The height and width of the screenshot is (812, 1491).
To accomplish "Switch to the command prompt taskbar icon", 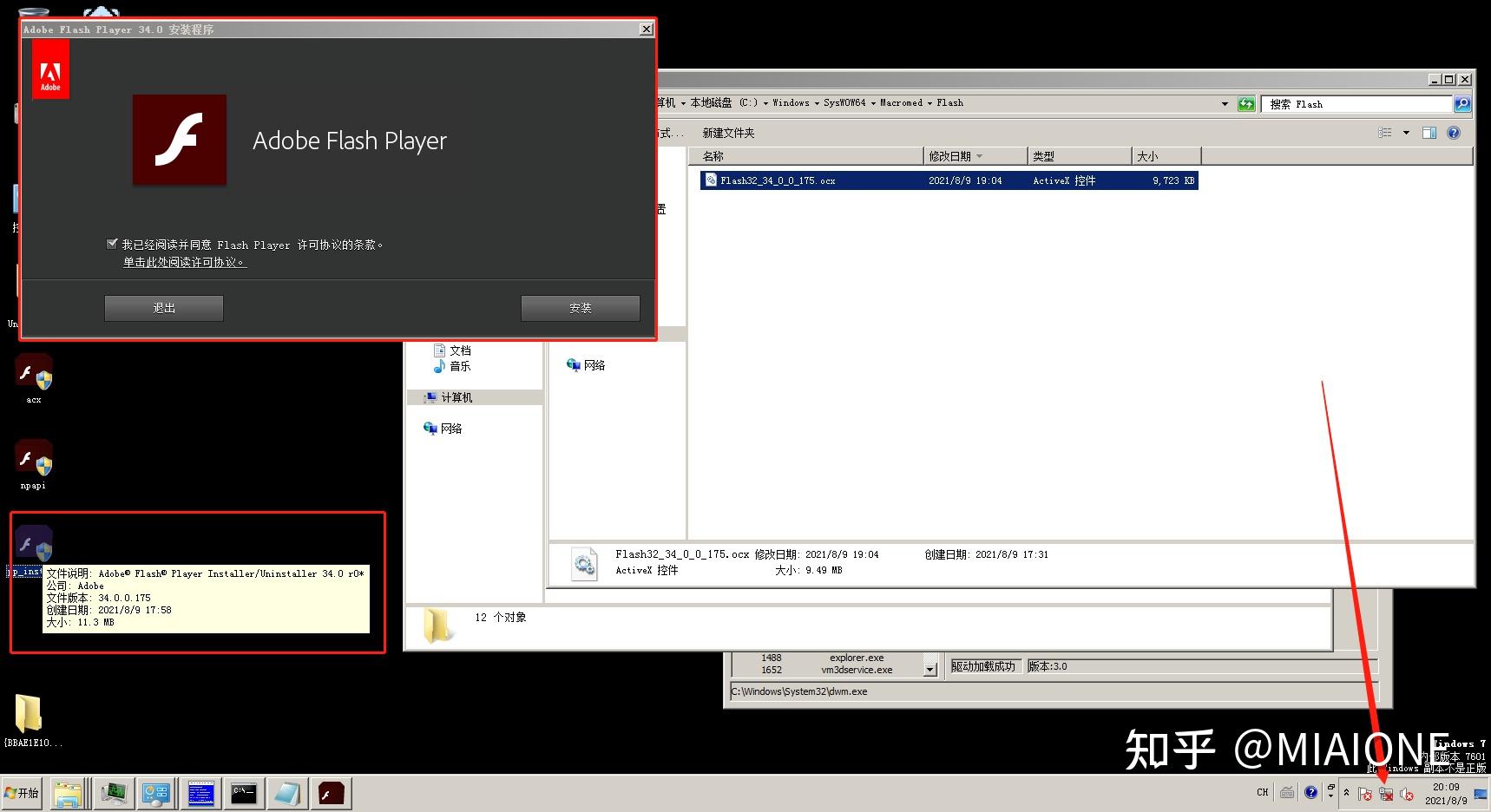I will point(244,793).
